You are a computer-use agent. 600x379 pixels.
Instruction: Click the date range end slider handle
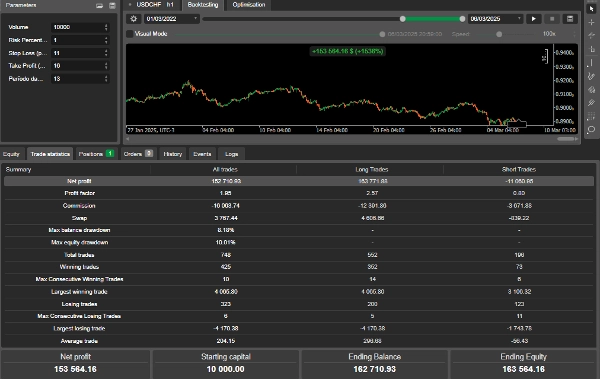[462, 19]
